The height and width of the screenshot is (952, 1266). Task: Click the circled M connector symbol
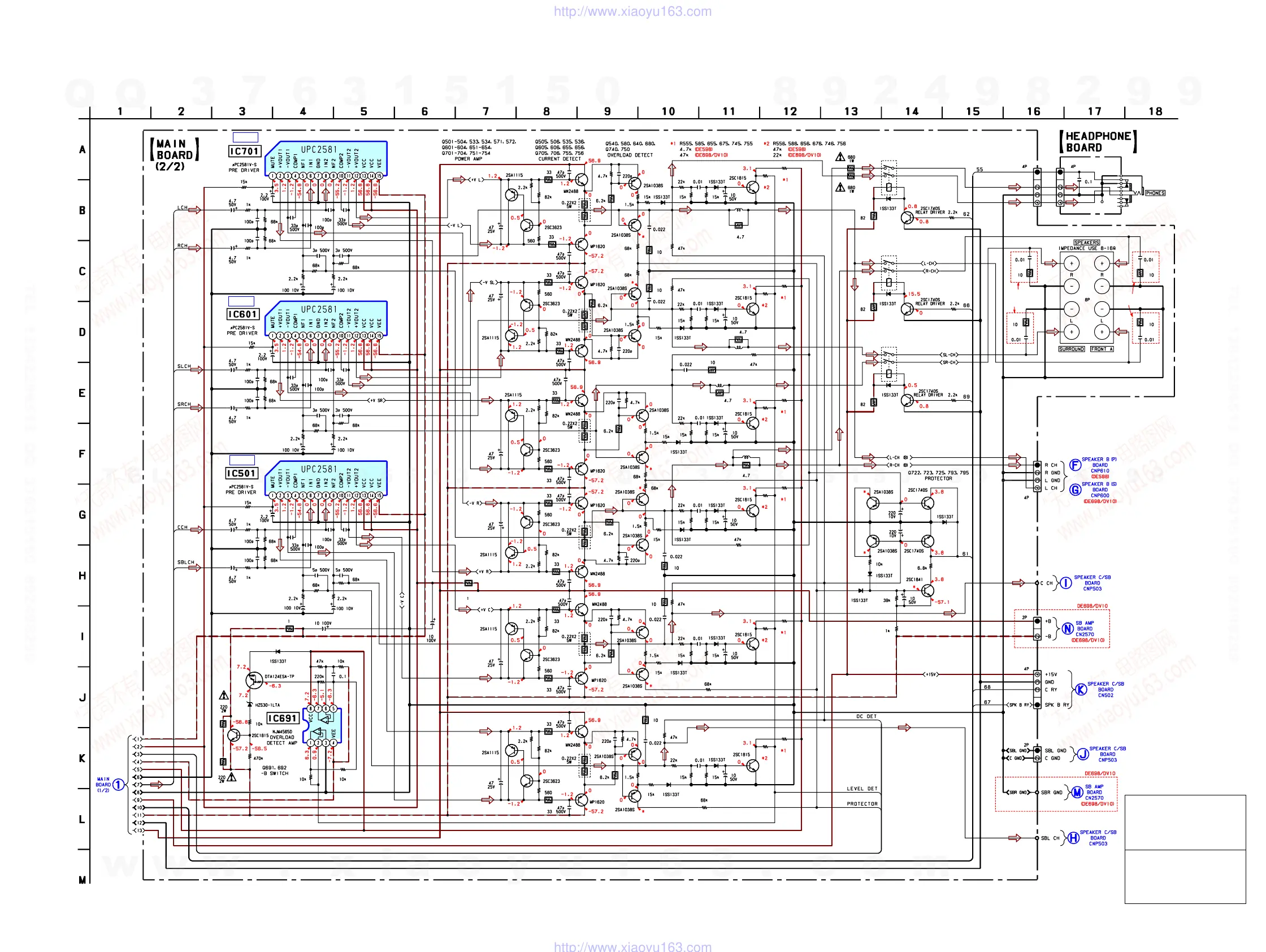pos(1077,792)
